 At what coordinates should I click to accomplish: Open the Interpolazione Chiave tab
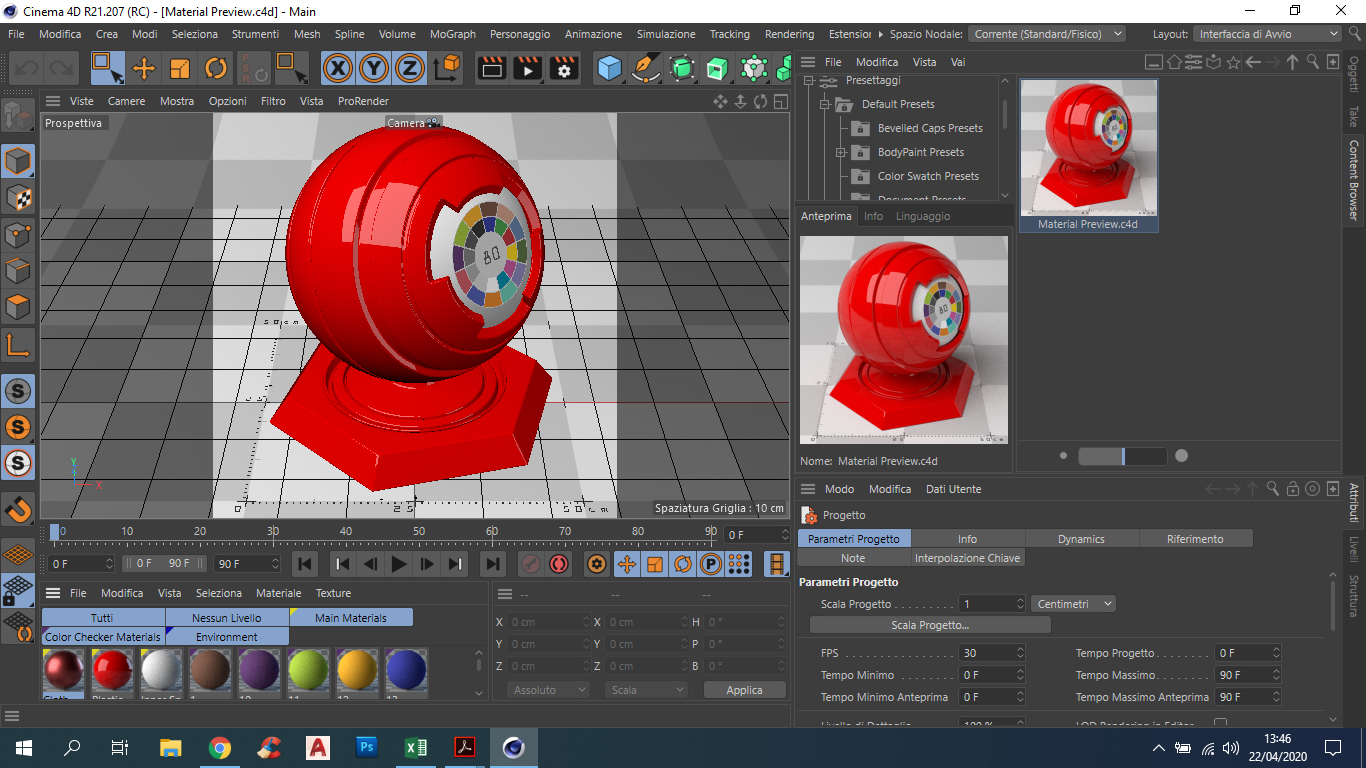pos(967,558)
